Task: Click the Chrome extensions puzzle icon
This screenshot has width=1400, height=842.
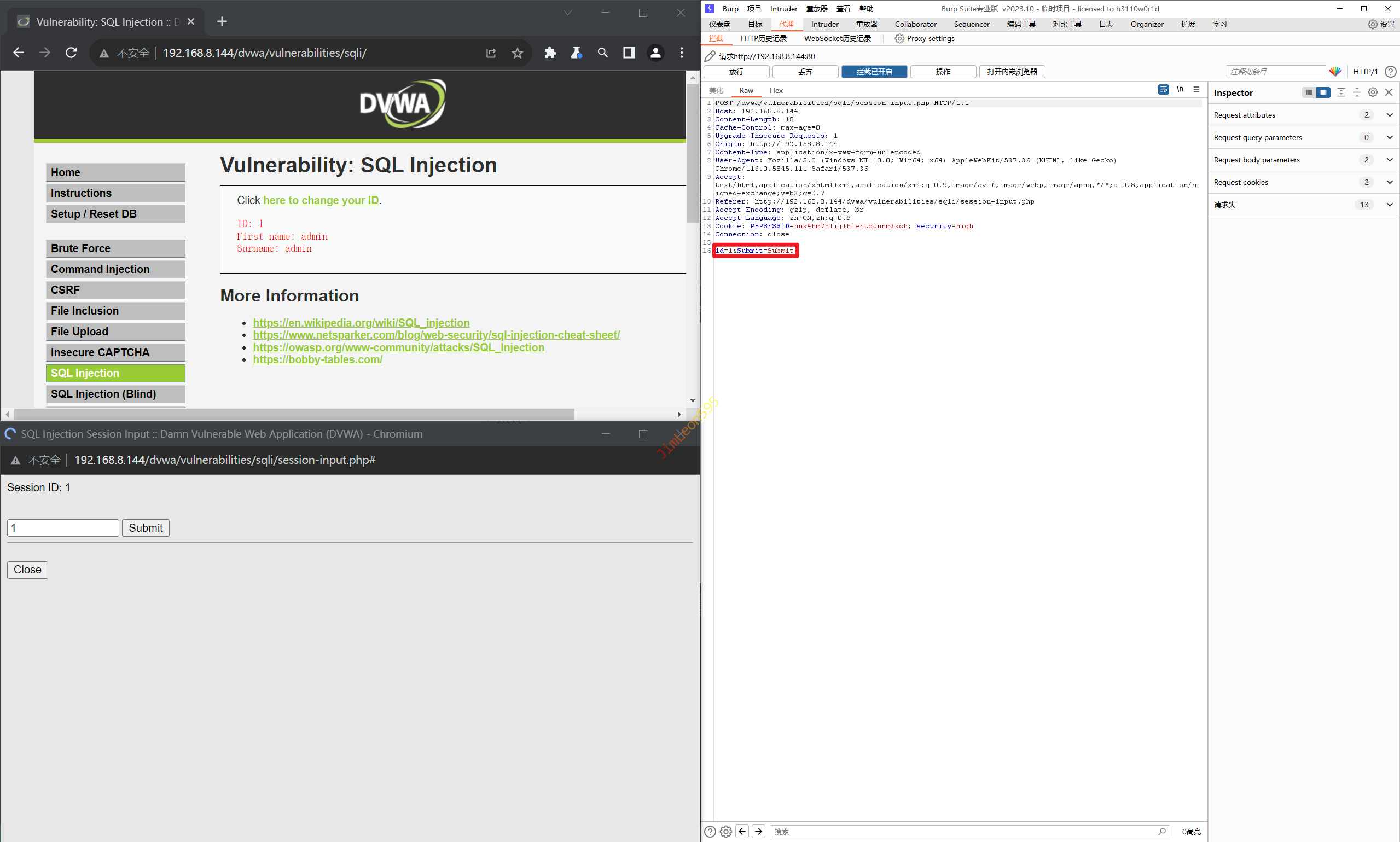Action: pos(550,53)
